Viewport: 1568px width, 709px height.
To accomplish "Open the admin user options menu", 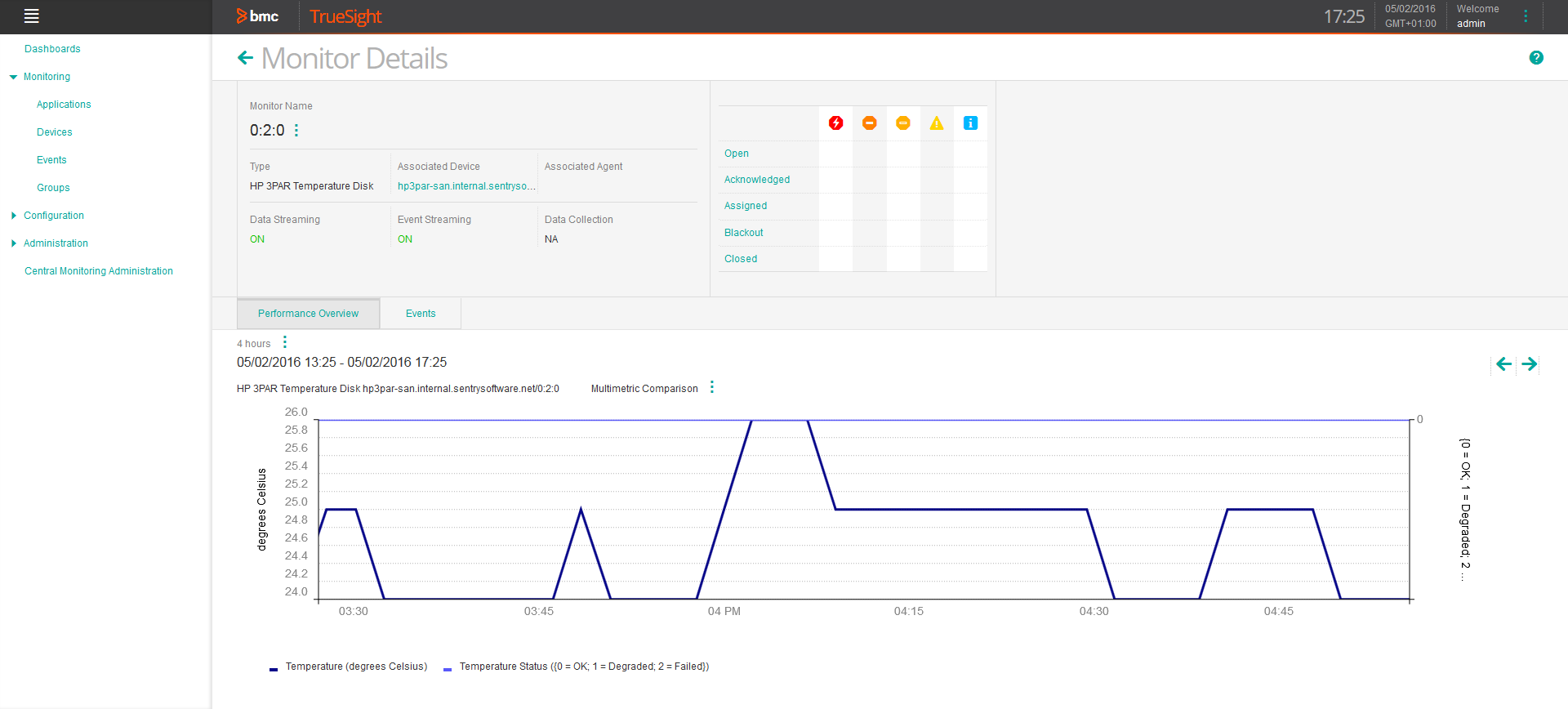I will point(1526,16).
